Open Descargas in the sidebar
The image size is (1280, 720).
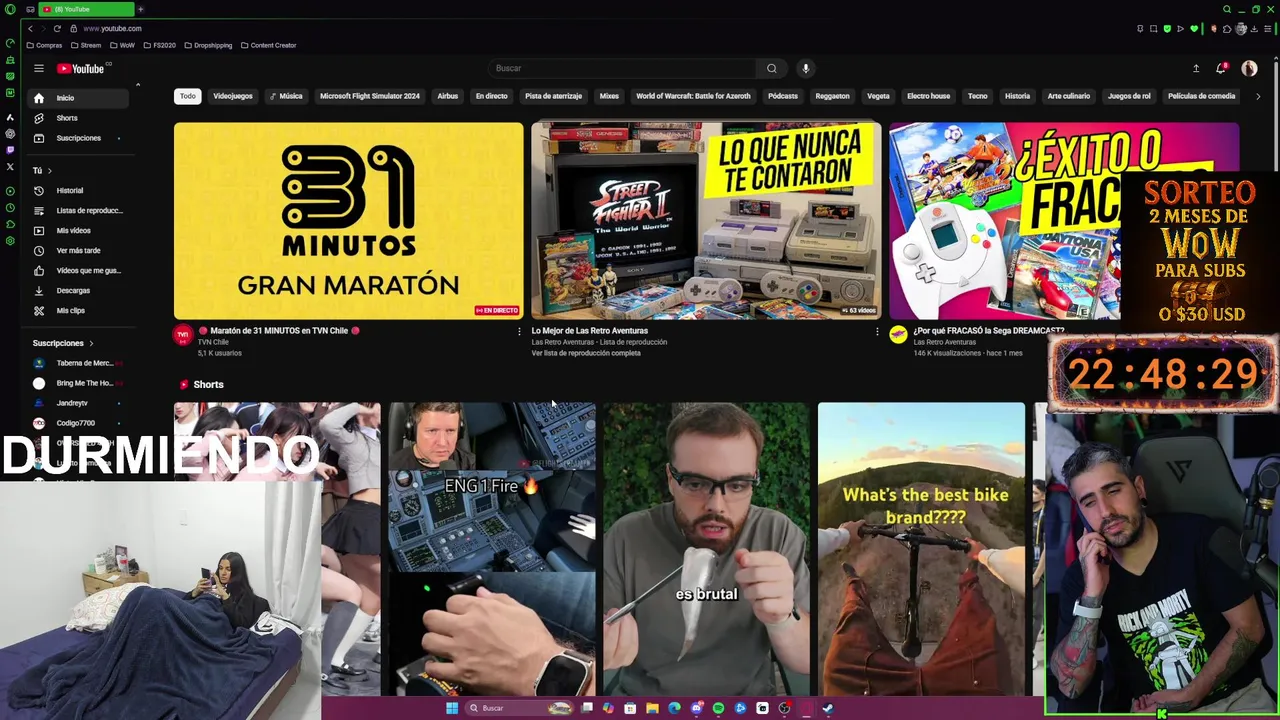(x=79, y=290)
